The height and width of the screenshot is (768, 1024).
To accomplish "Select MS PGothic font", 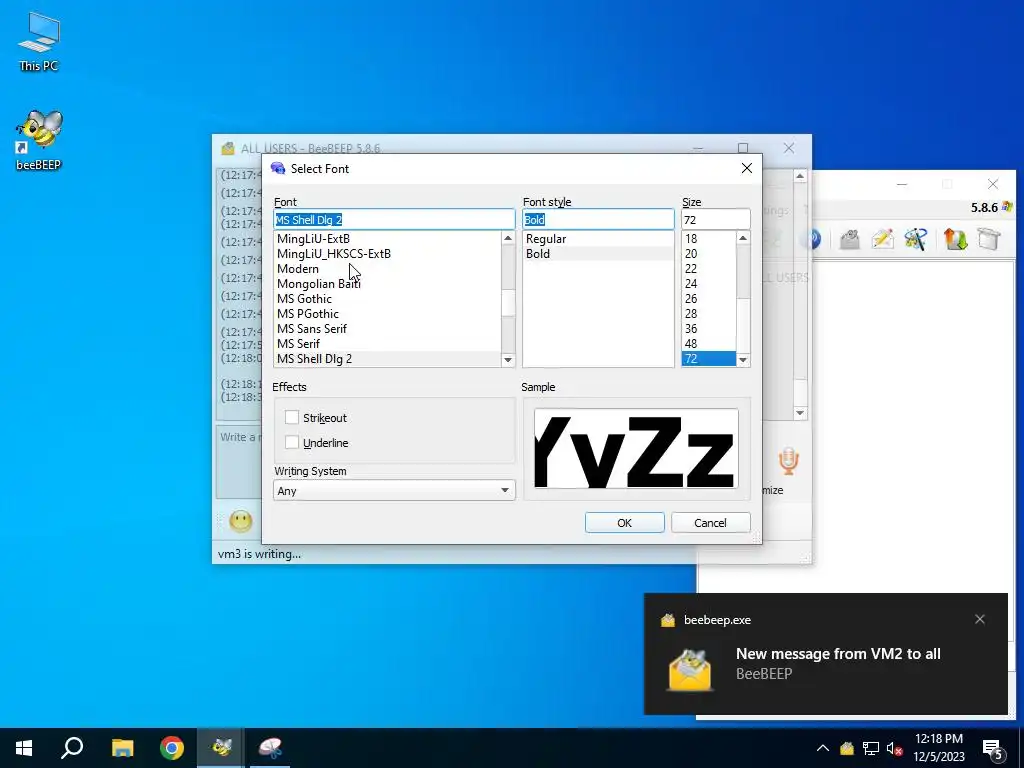I will point(387,313).
